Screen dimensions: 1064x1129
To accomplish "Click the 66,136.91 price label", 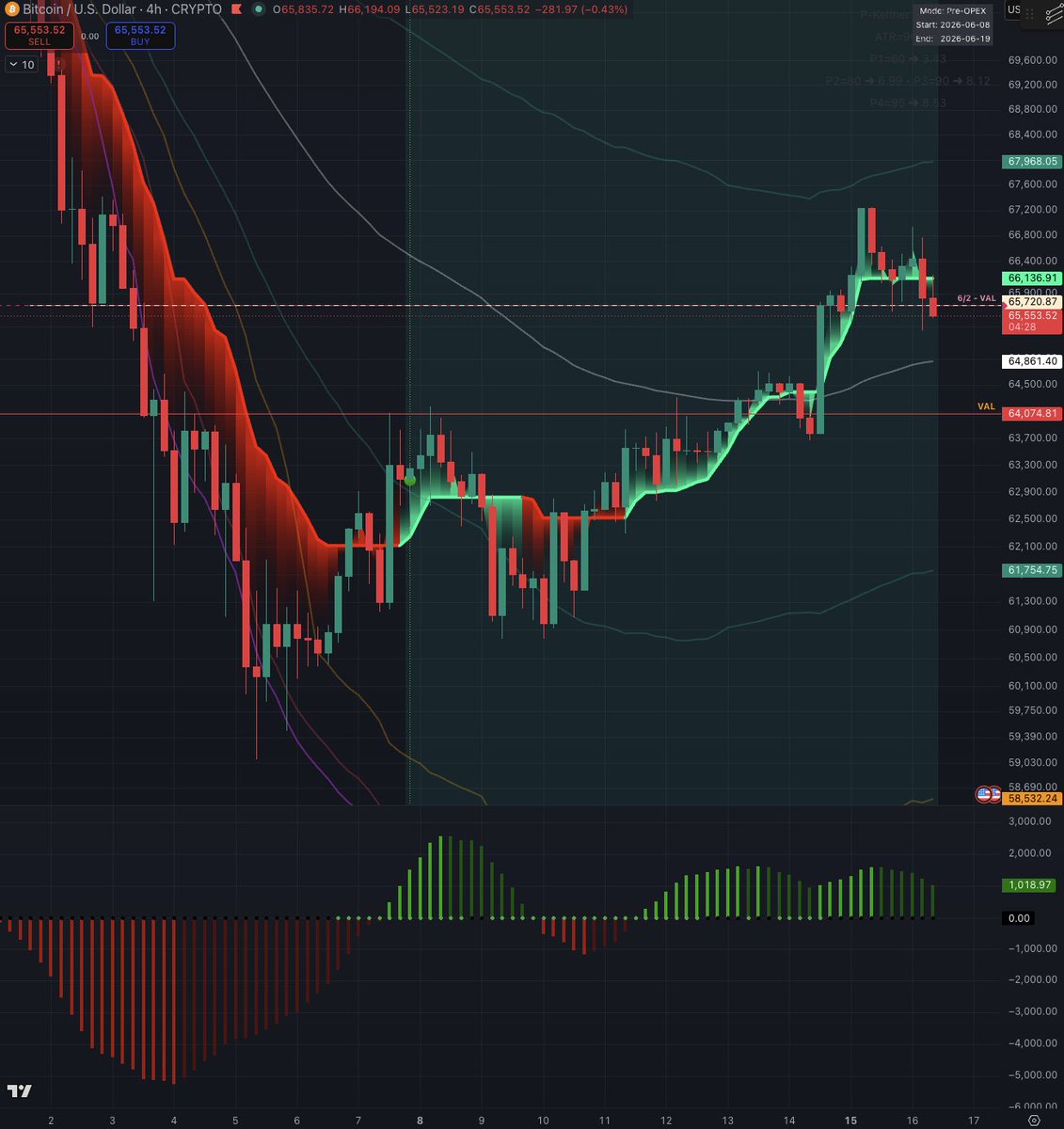I will click(1032, 278).
